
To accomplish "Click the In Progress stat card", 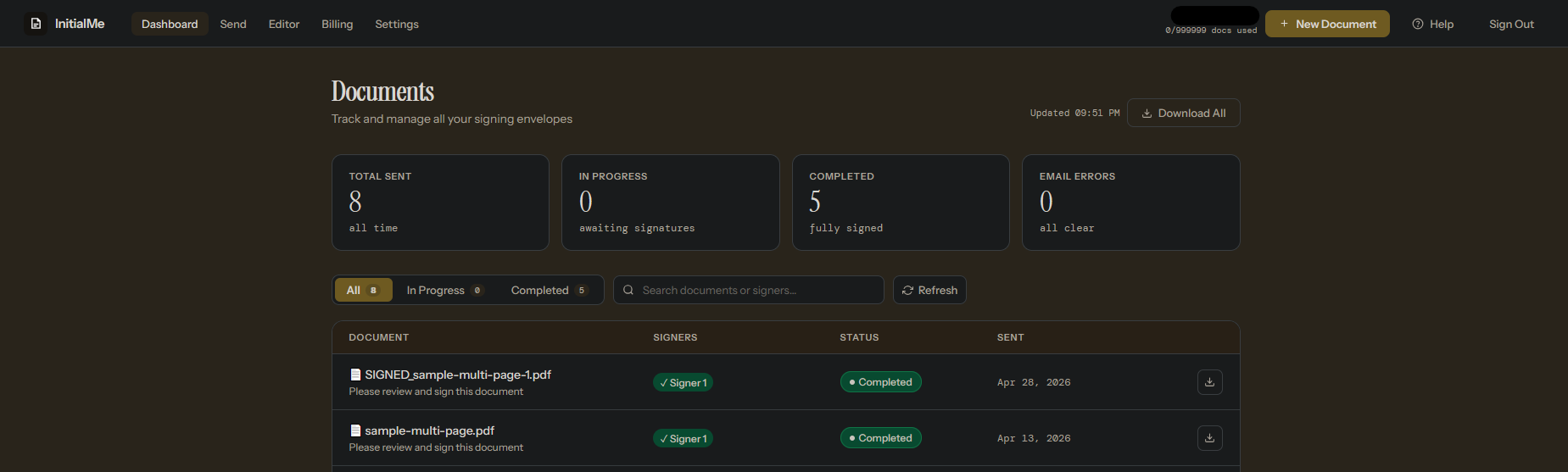I will (x=670, y=203).
